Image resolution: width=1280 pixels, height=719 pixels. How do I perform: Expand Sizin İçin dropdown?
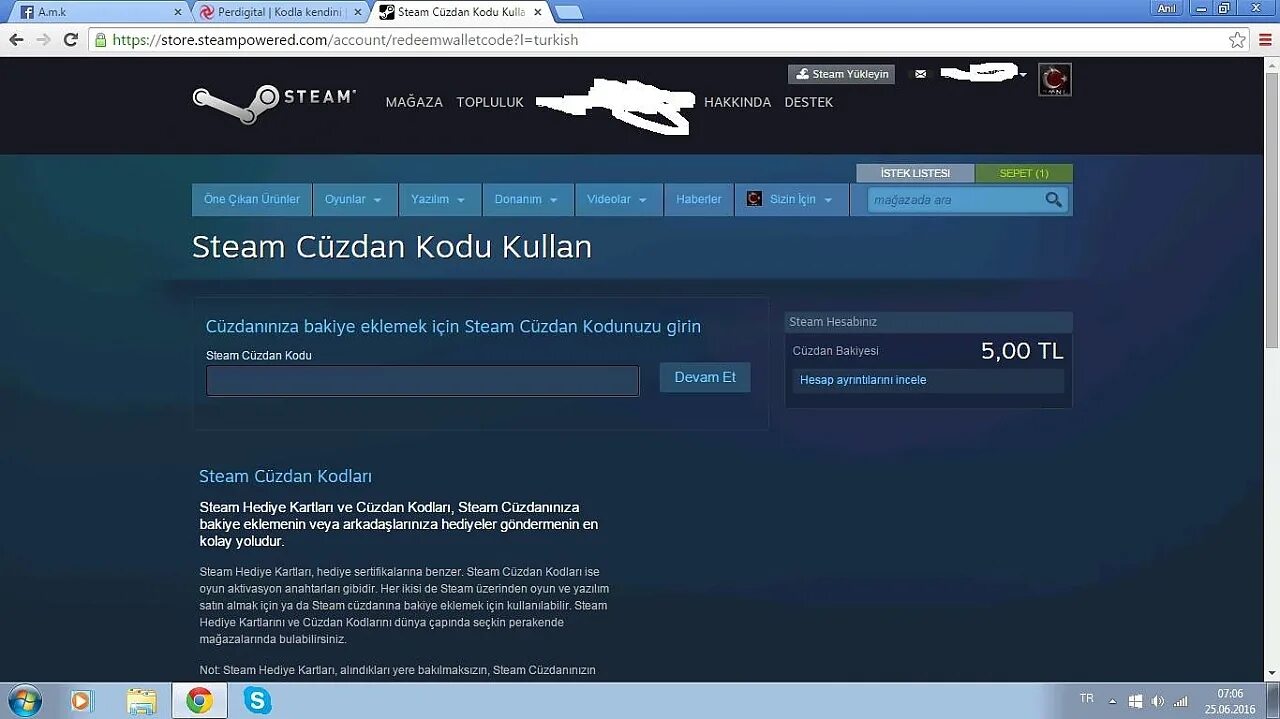pyautogui.click(x=792, y=199)
